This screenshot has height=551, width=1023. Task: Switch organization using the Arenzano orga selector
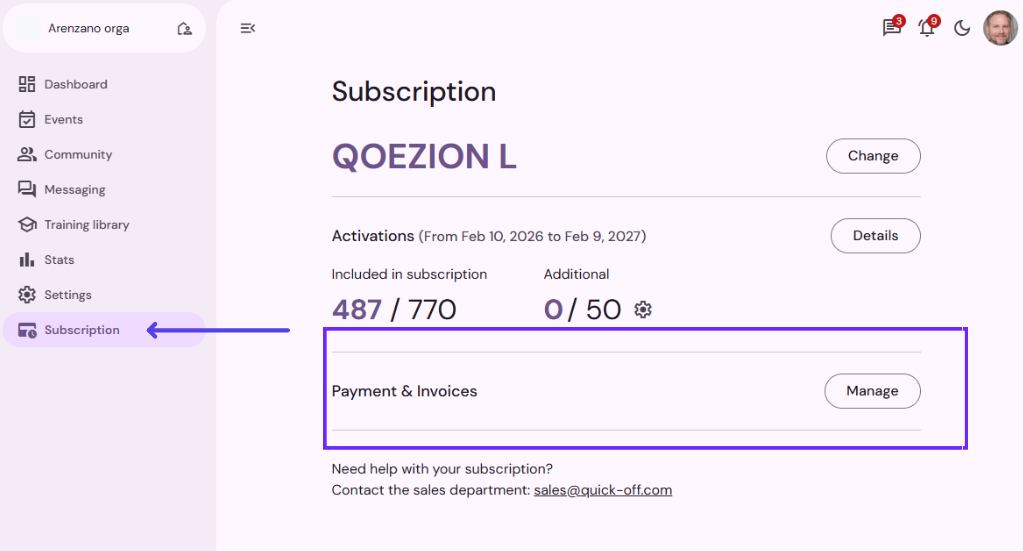[89, 29]
